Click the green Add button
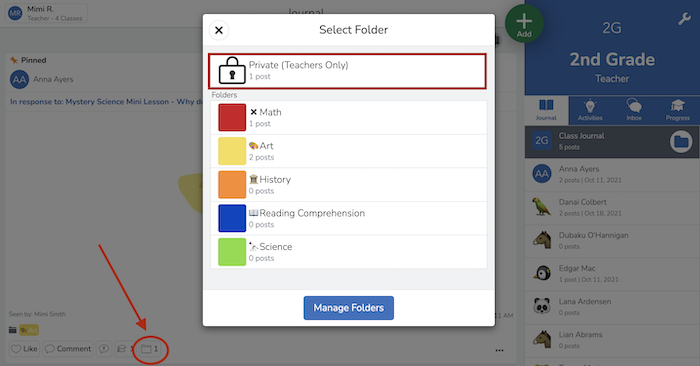700x366 pixels. (x=524, y=24)
